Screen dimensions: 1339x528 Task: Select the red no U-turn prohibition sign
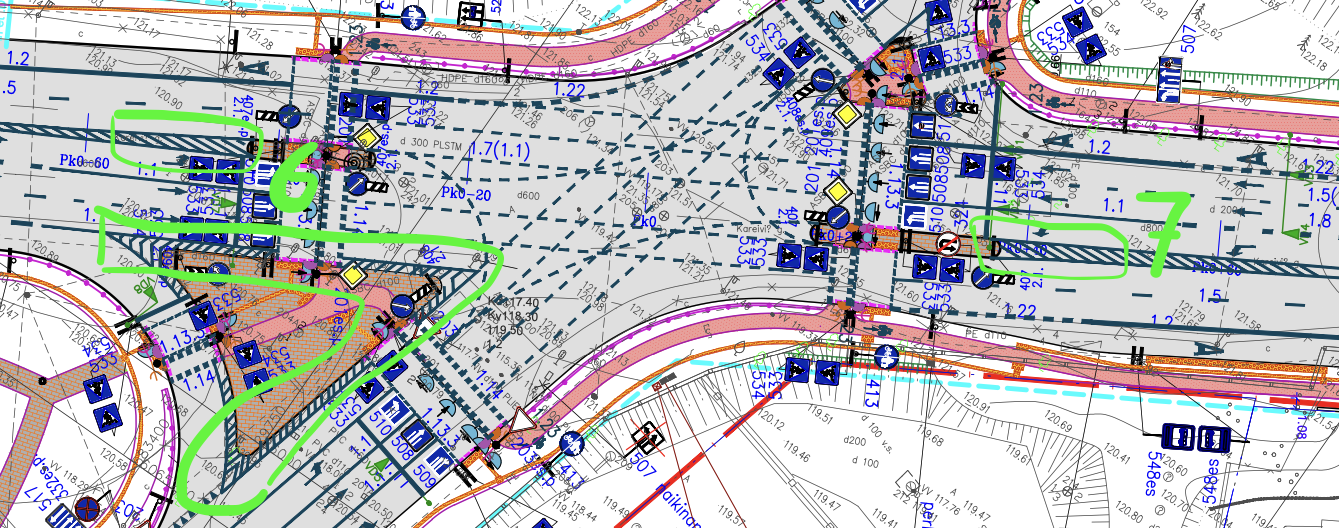coord(949,243)
